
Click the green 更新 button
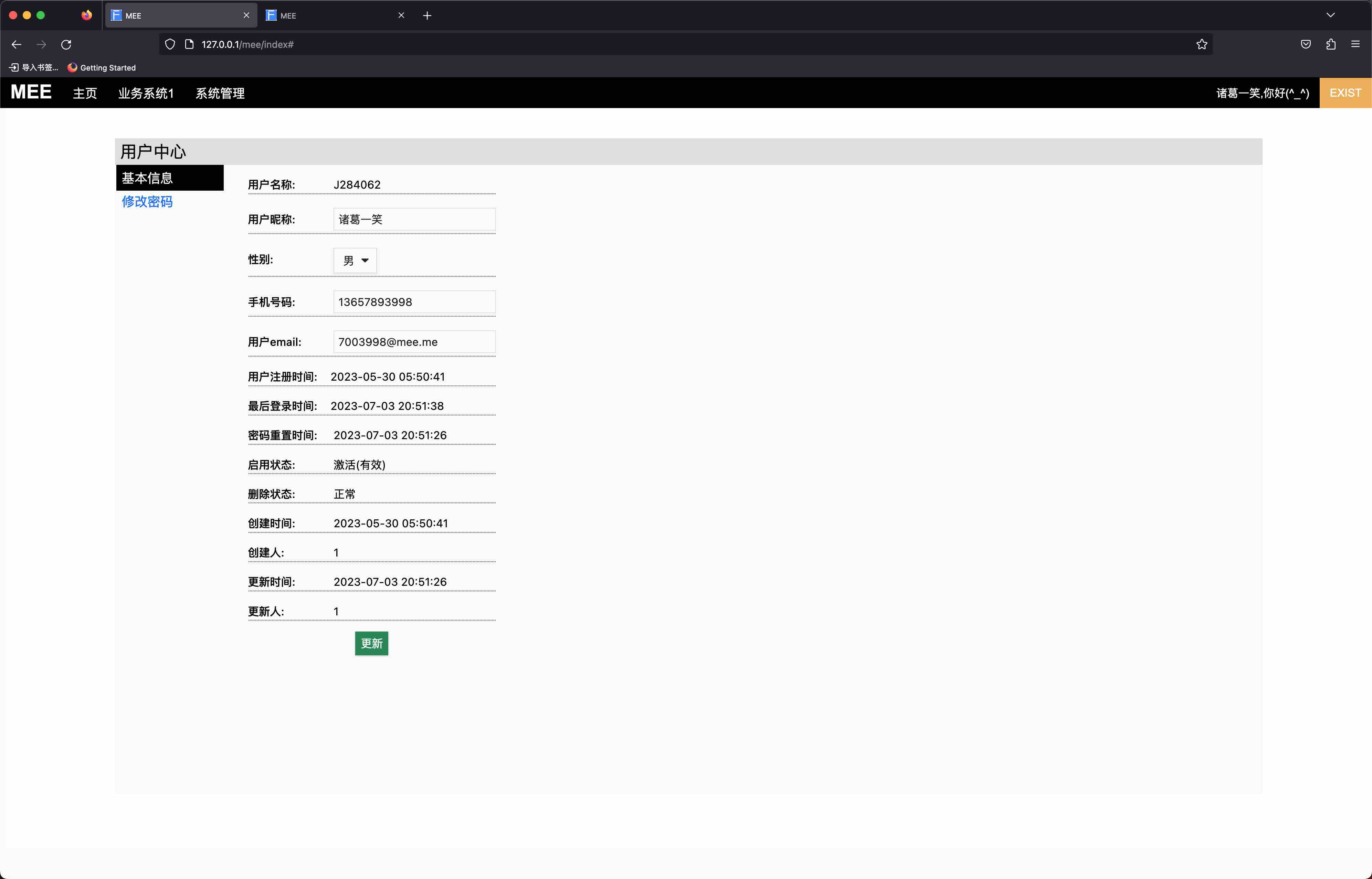point(371,643)
